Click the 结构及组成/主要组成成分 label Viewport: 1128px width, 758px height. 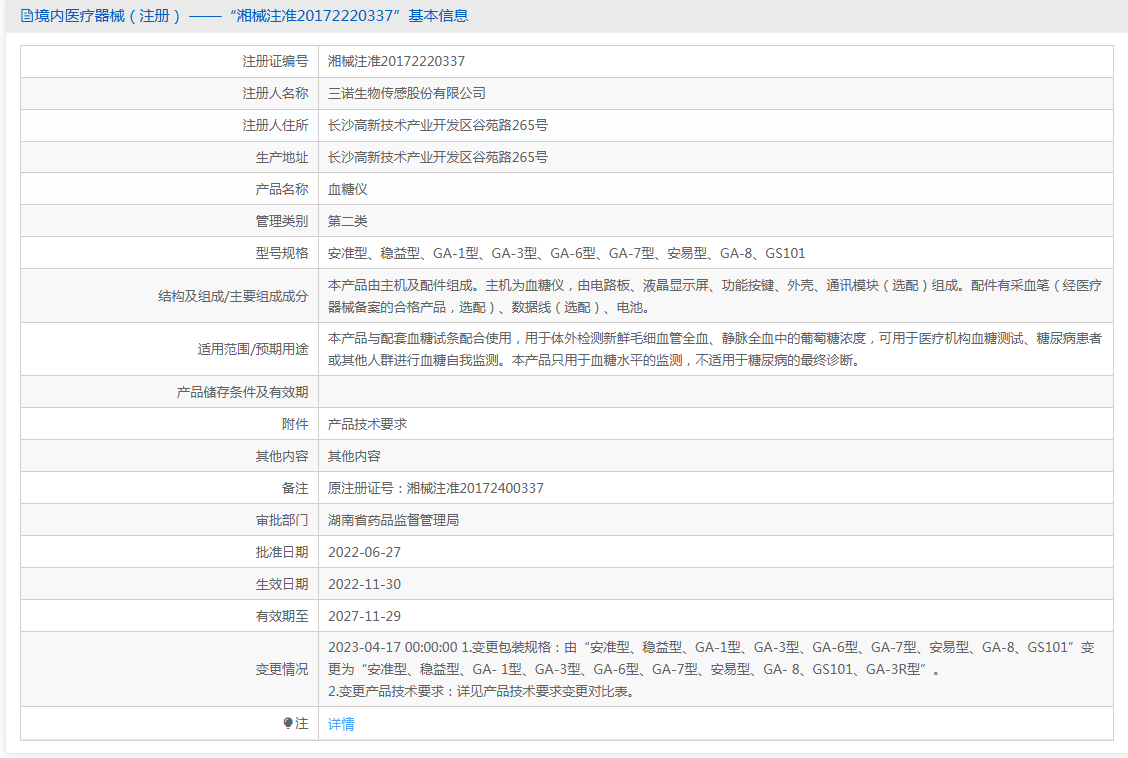(233, 296)
